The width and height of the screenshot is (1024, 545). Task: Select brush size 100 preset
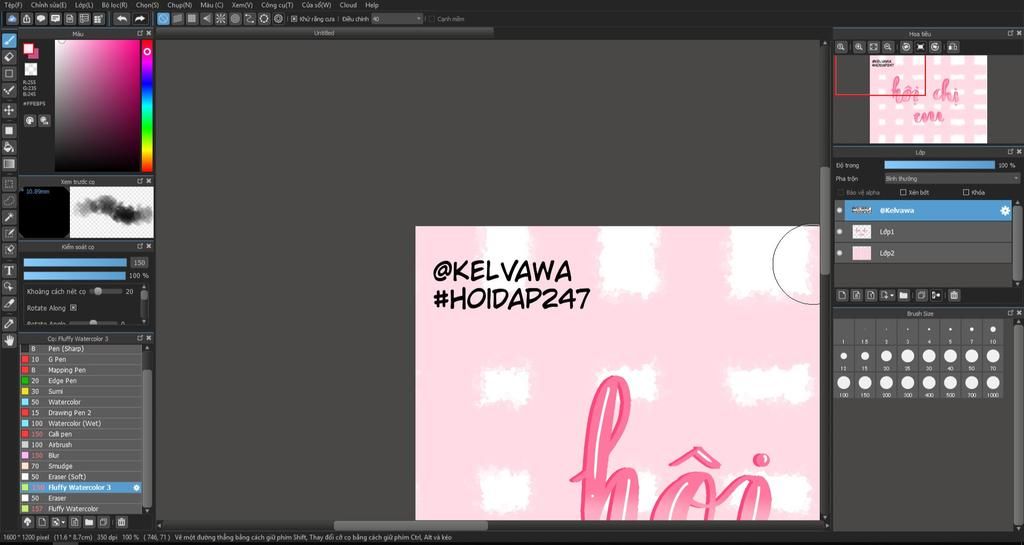(x=844, y=384)
